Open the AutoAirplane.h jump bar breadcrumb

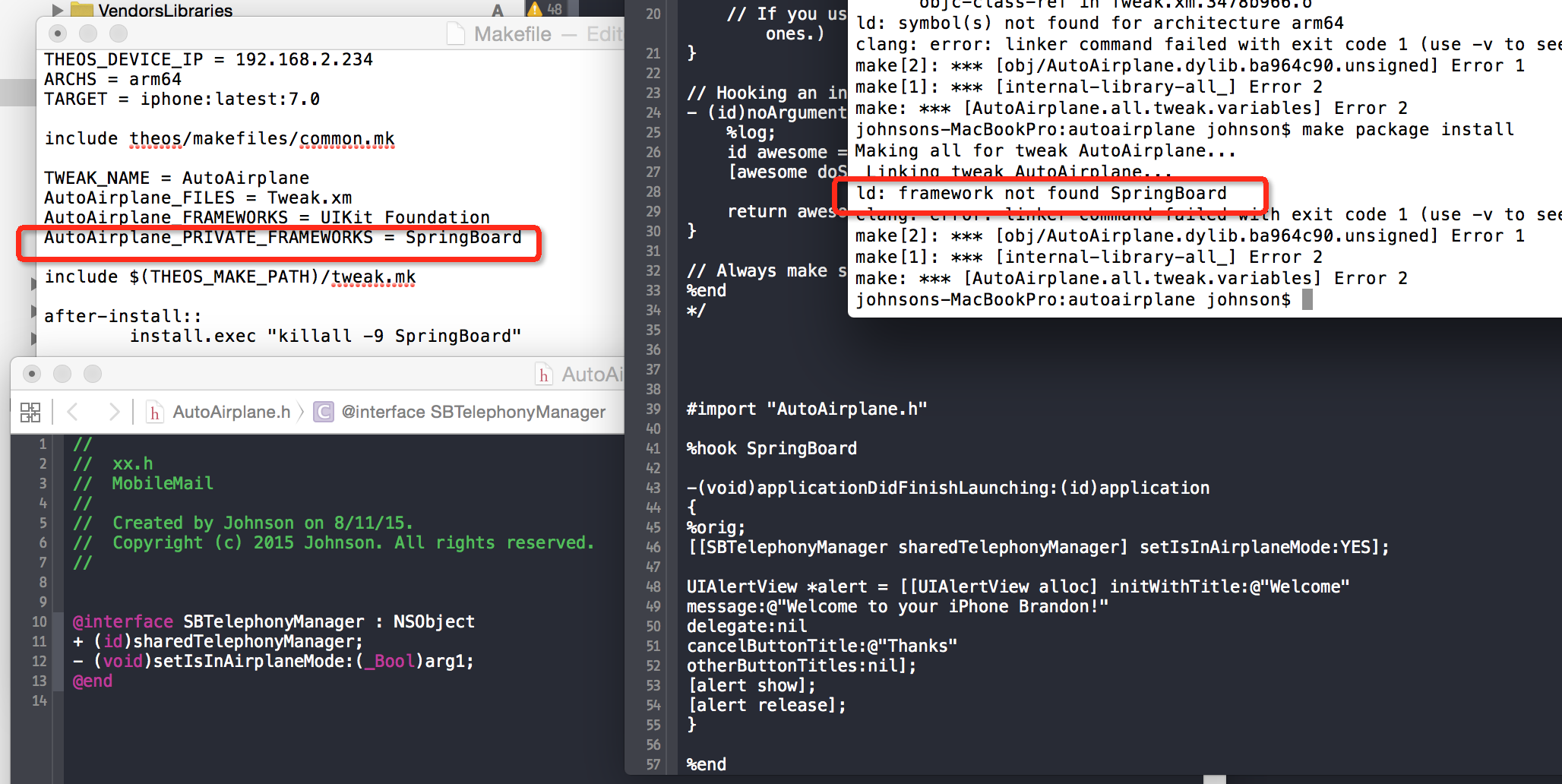tap(232, 412)
